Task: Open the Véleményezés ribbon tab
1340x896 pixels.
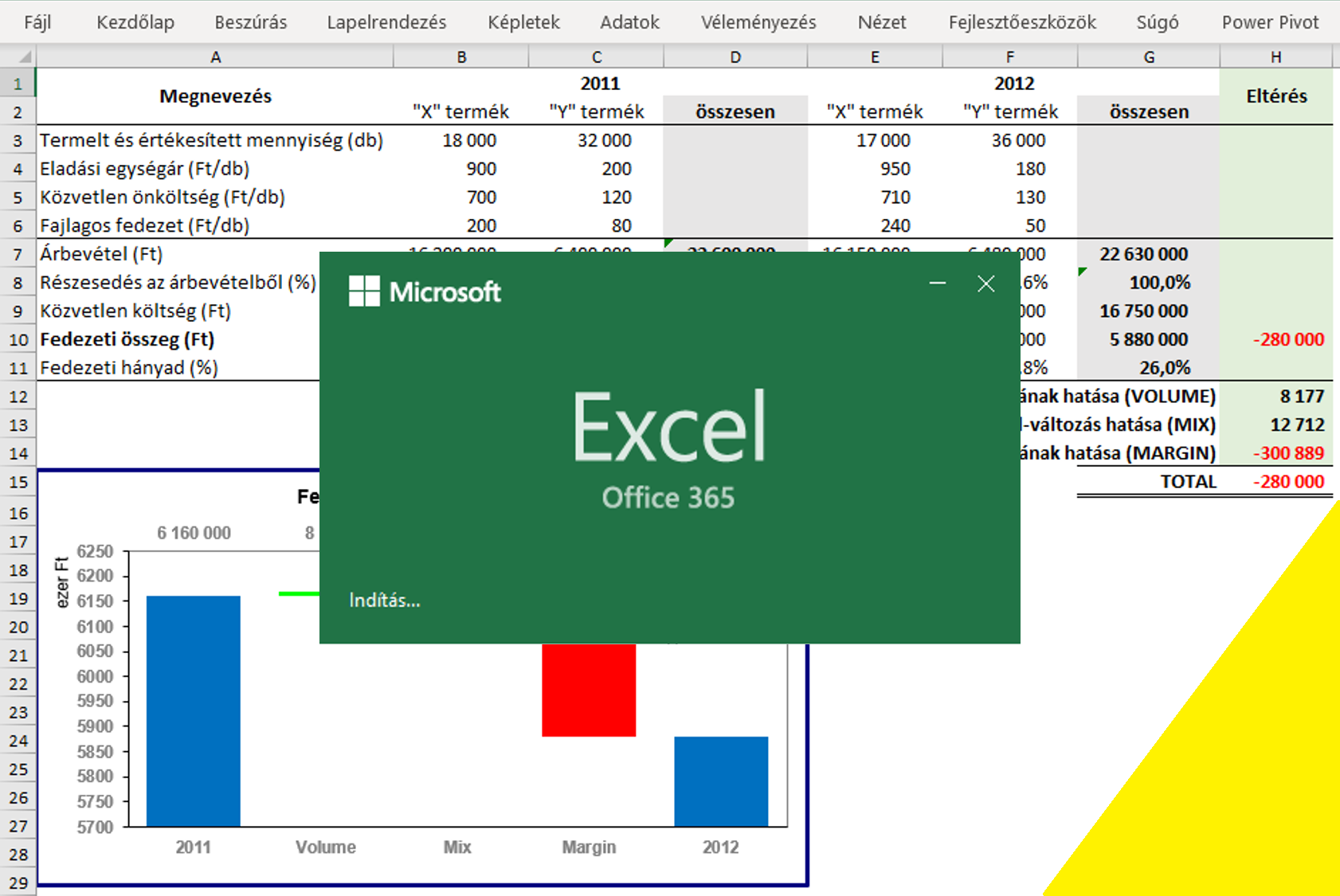Action: (x=758, y=22)
